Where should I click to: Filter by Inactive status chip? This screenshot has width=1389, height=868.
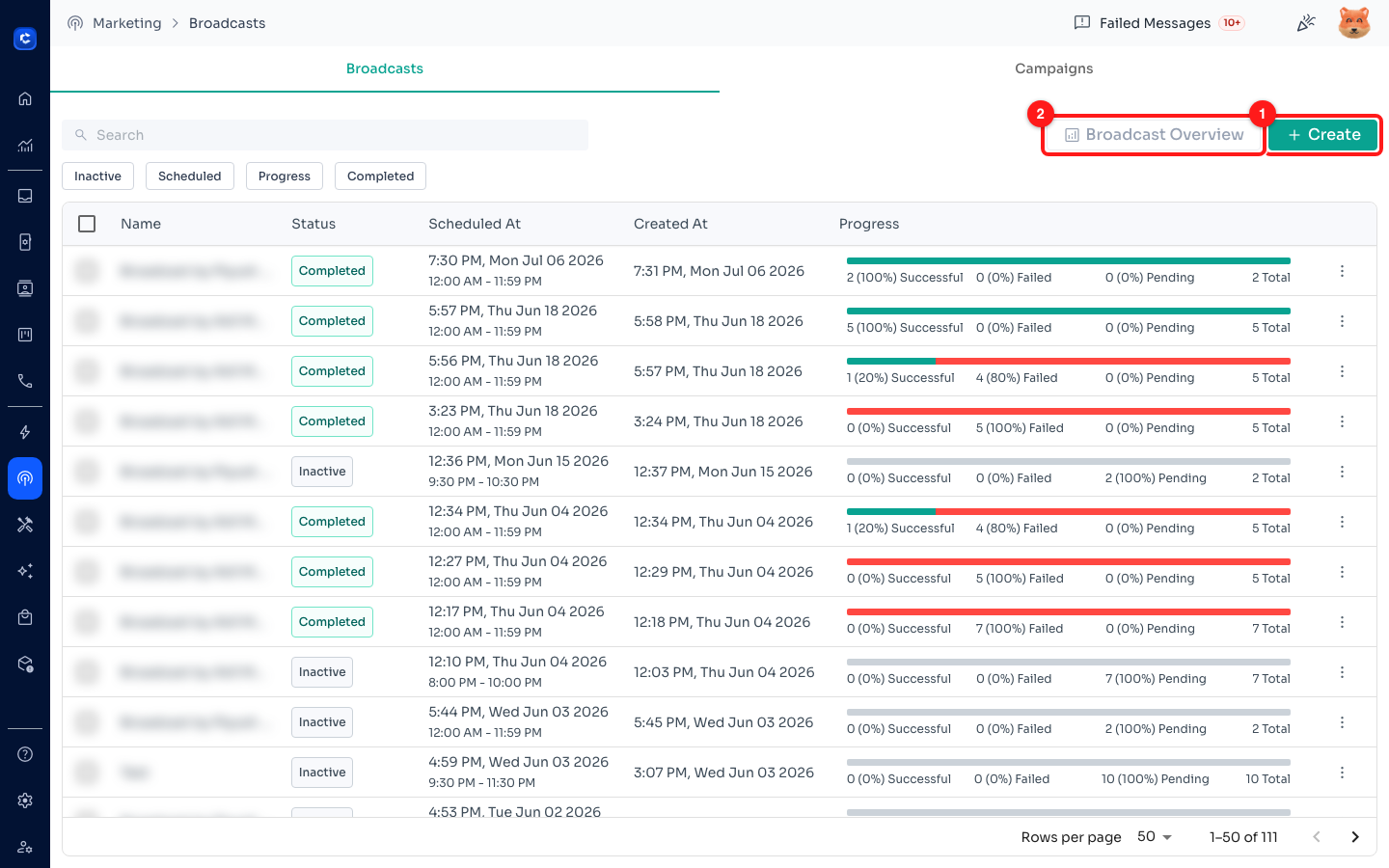pyautogui.click(x=97, y=176)
